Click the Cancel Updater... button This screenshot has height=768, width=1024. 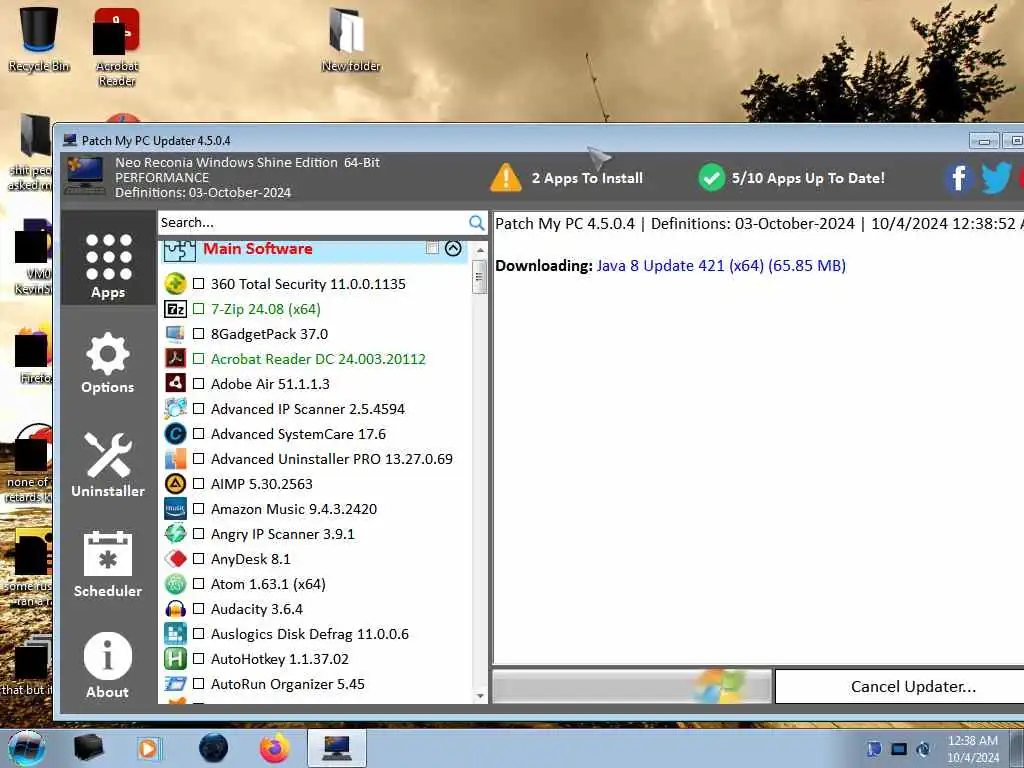coord(913,686)
